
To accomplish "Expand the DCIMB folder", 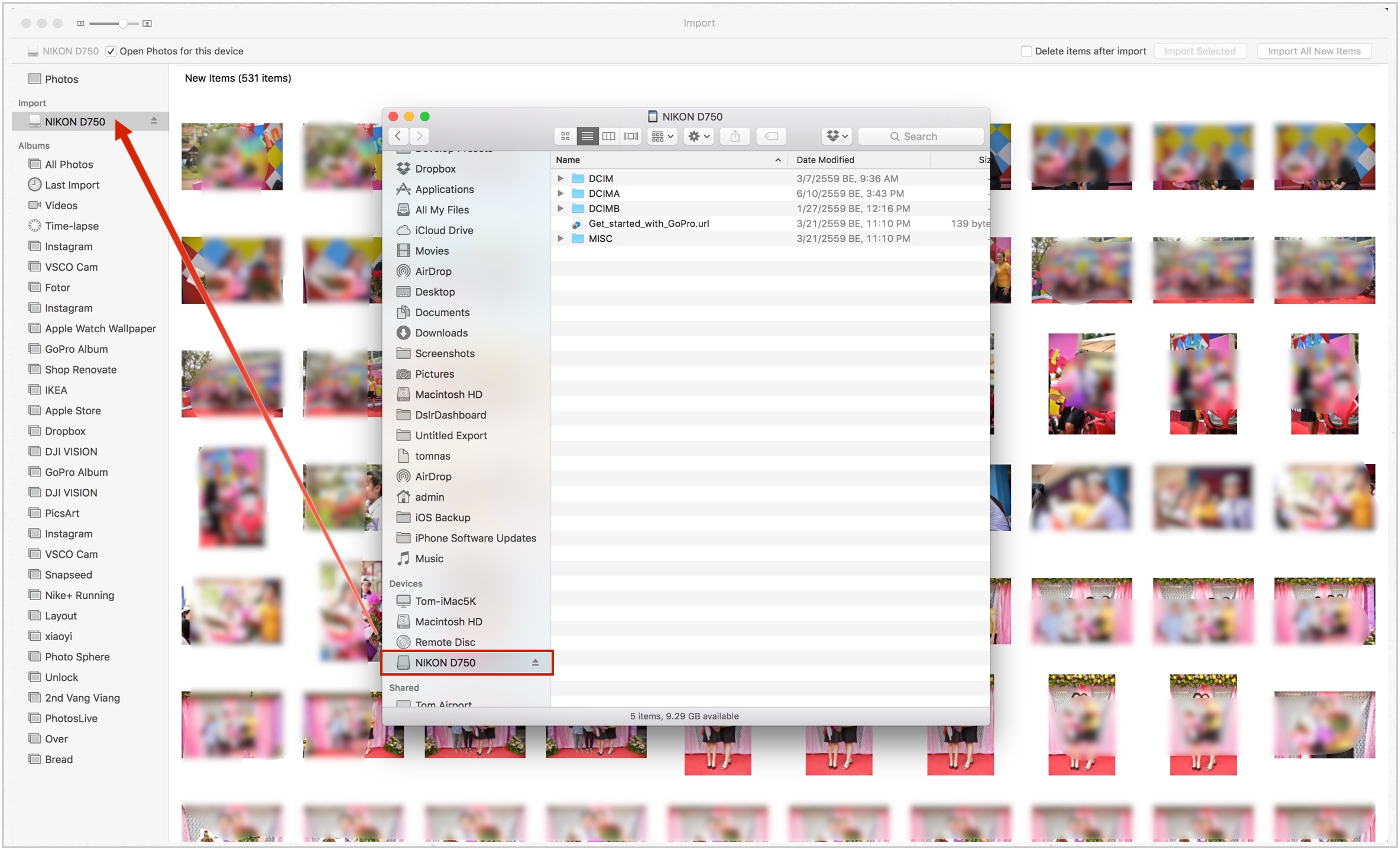I will pyautogui.click(x=560, y=208).
